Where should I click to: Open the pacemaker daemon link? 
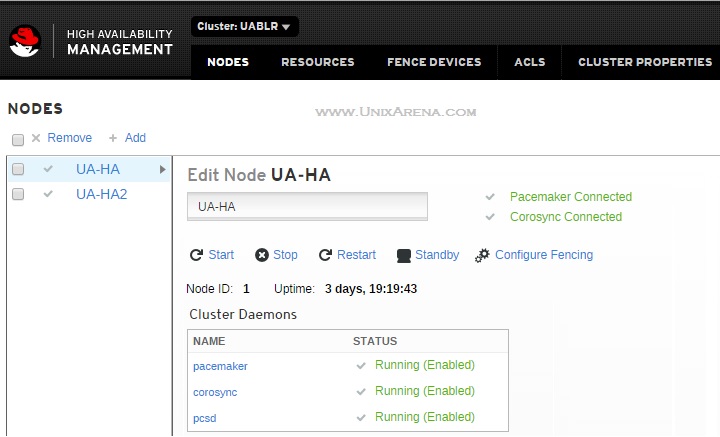[220, 366]
